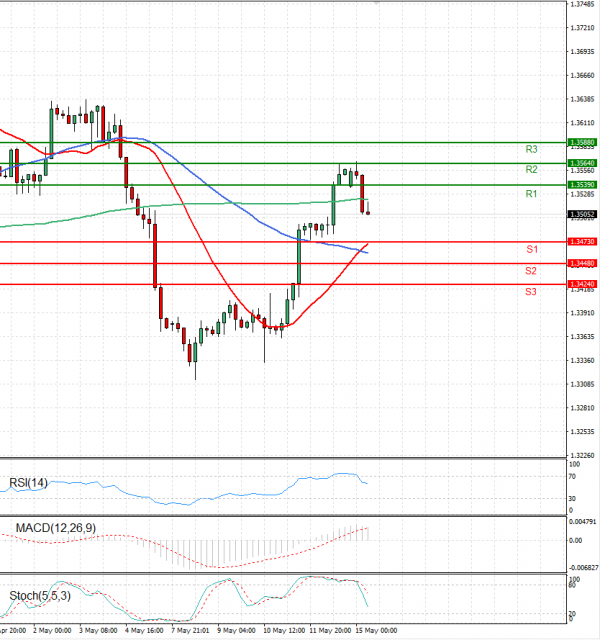Viewport: 600px width, 640px height.
Task: Select the 1.35390 green price tag
Action: click(x=581, y=185)
